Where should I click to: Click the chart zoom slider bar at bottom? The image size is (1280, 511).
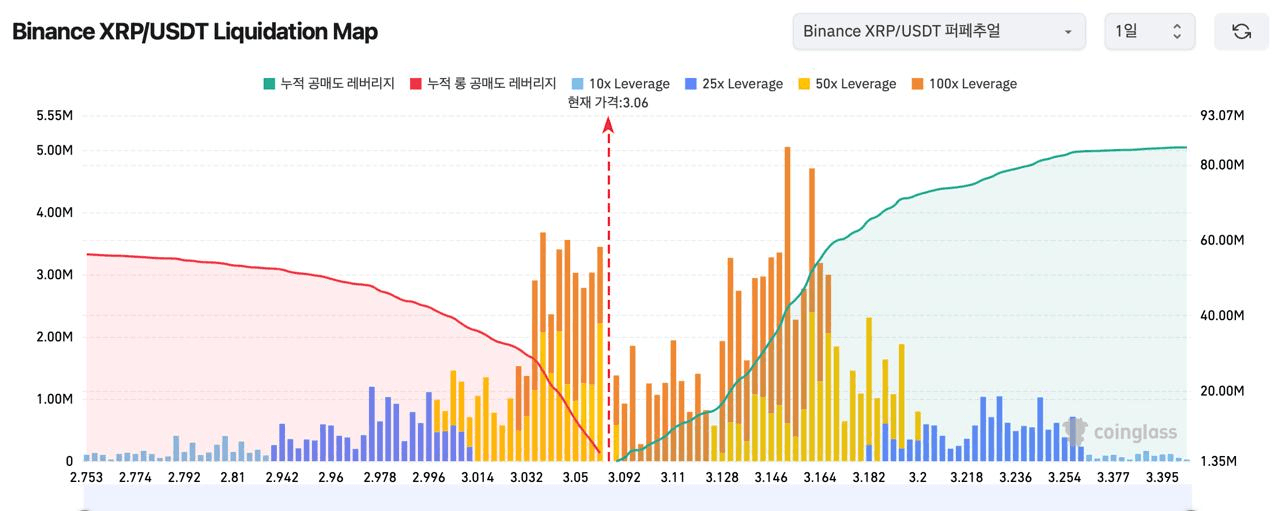pos(637,498)
